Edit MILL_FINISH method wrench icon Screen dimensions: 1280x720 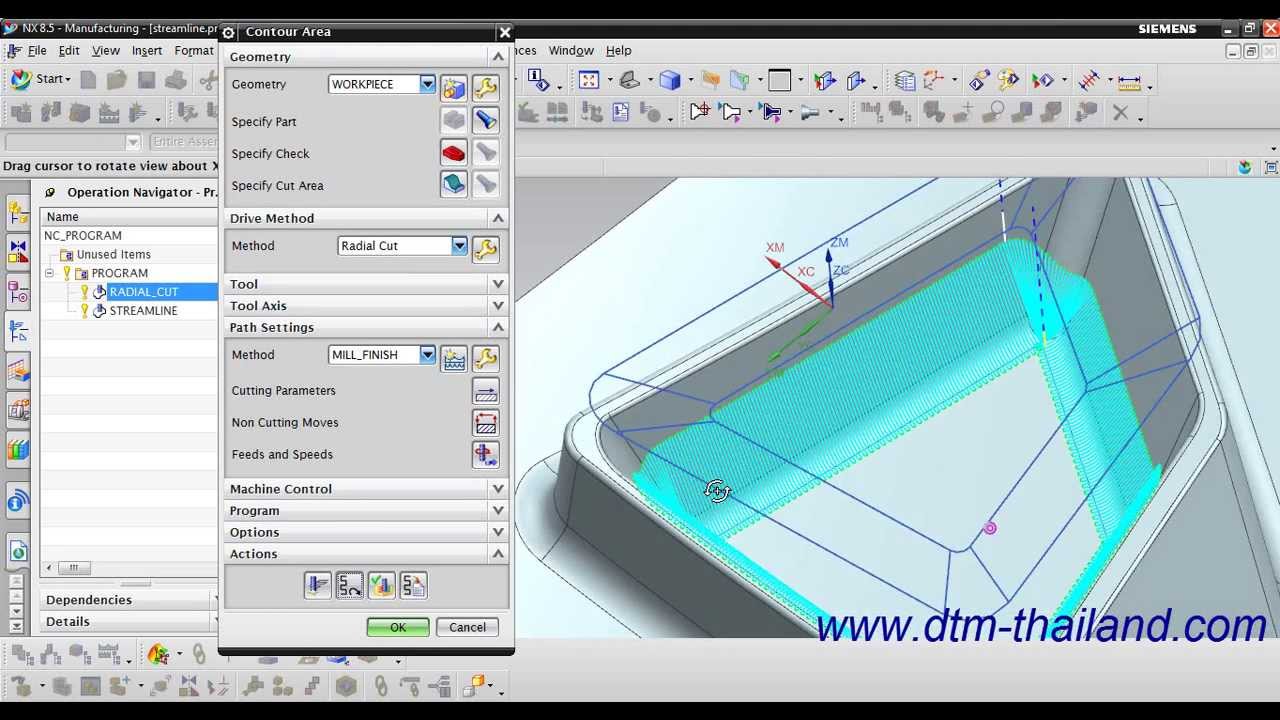[x=485, y=358]
